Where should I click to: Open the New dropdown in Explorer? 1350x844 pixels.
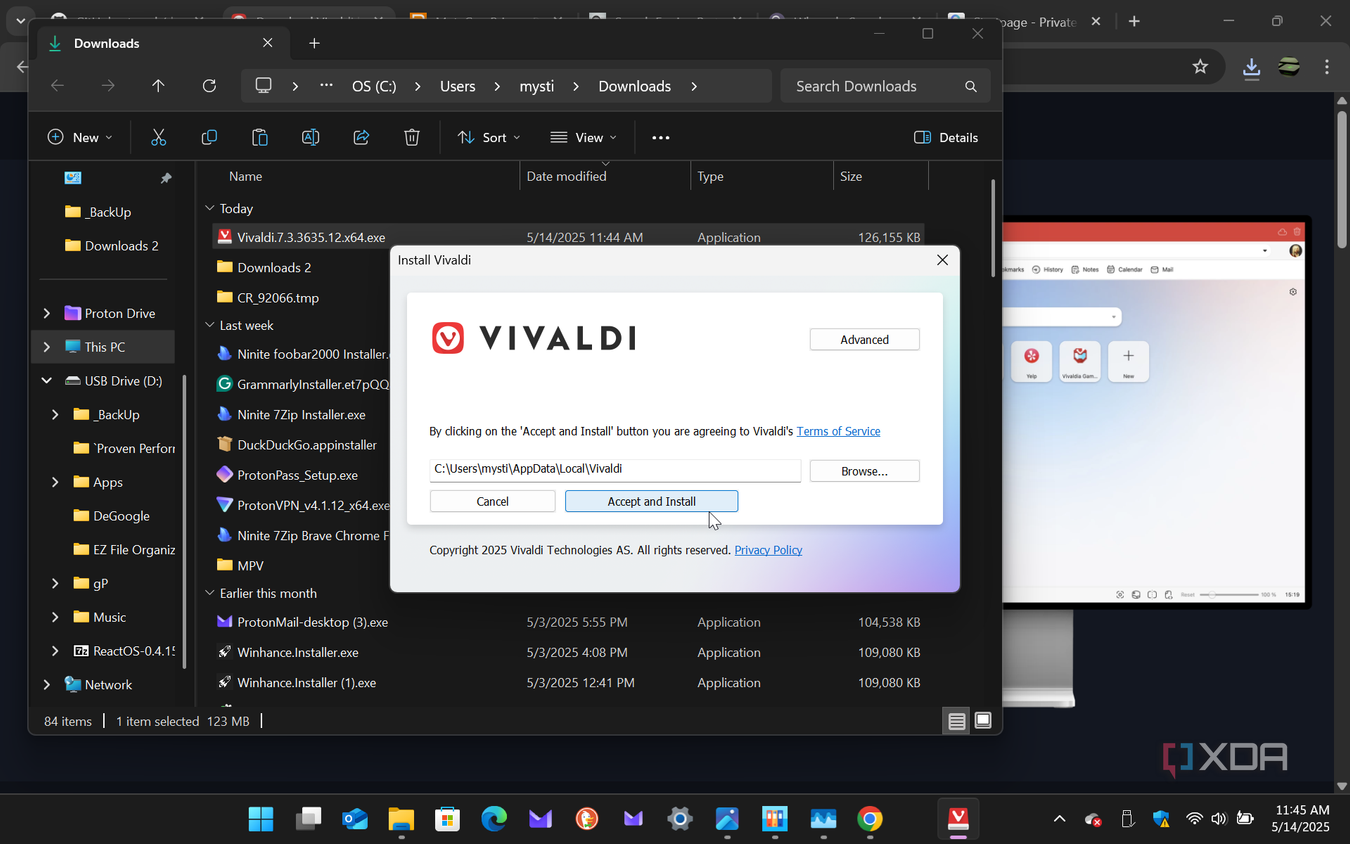[80, 137]
